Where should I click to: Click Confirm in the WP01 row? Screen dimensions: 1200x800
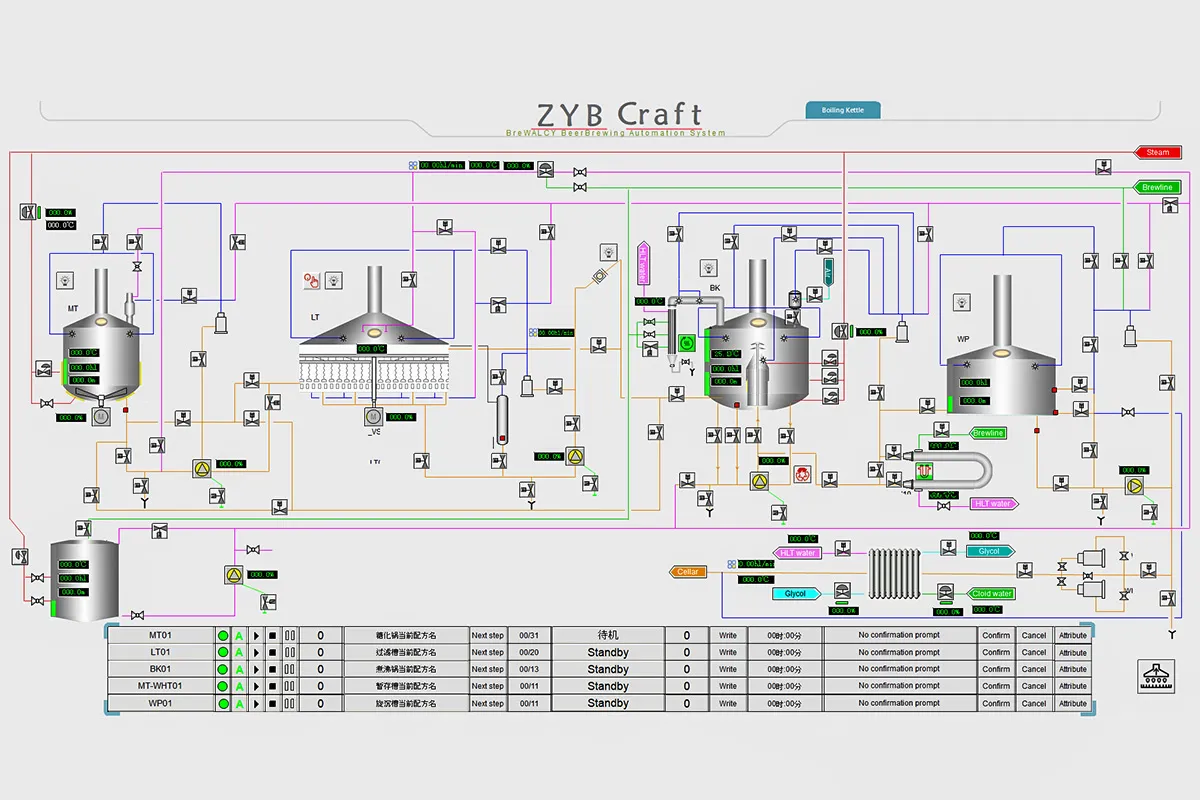tap(996, 703)
